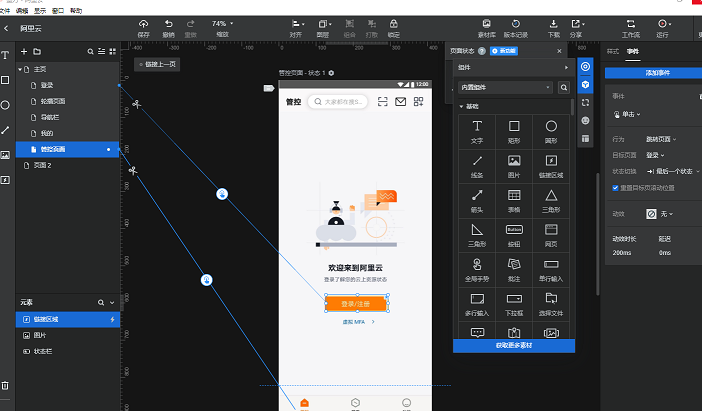Add a new page with plus icon
The width and height of the screenshot is (702, 411).
pyautogui.click(x=24, y=51)
